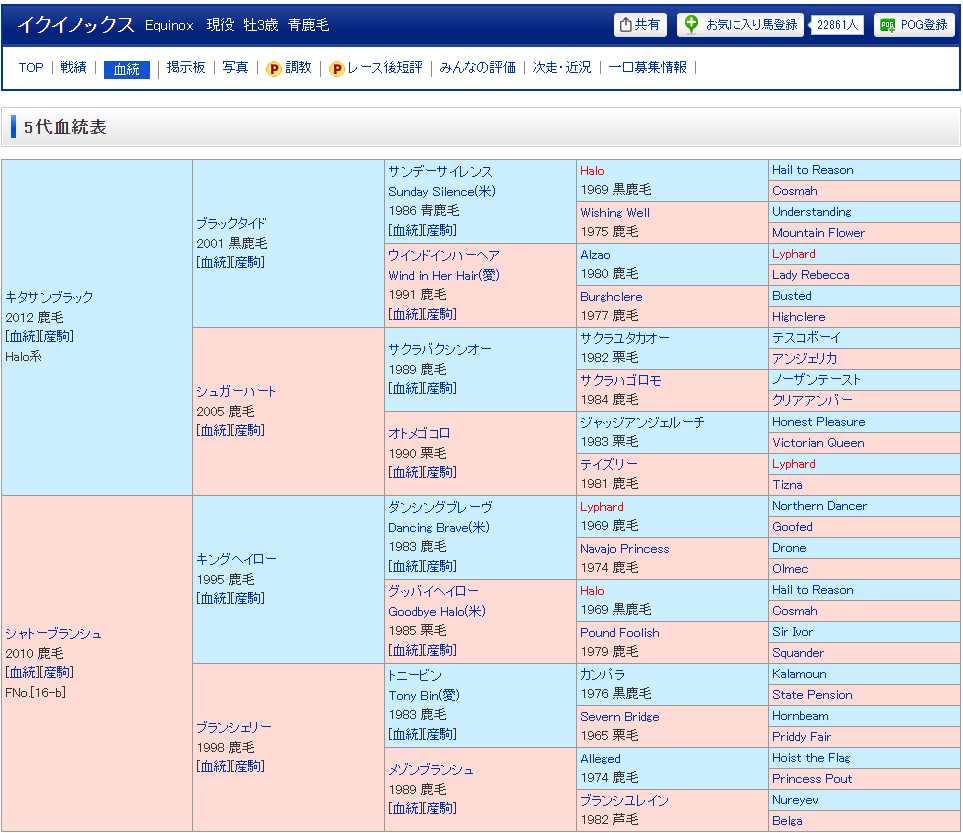Open sire キタサンブラック's page
This screenshot has height=833, width=963.
pyautogui.click(x=49, y=297)
